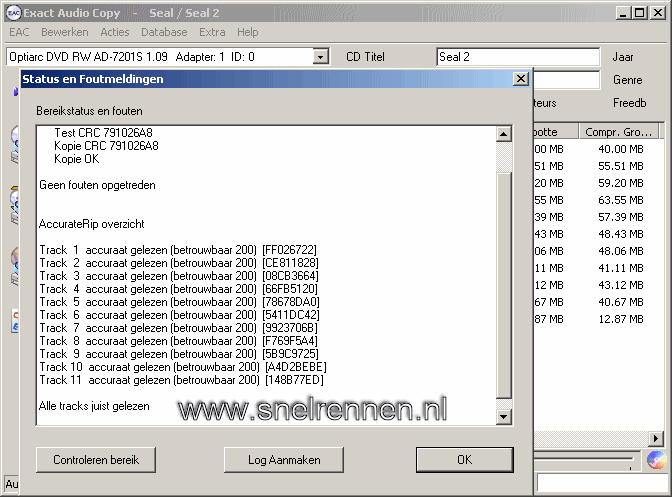Select Track 1 accuraat gelezen line
Viewport: 672px width, 497px height.
pos(178,250)
